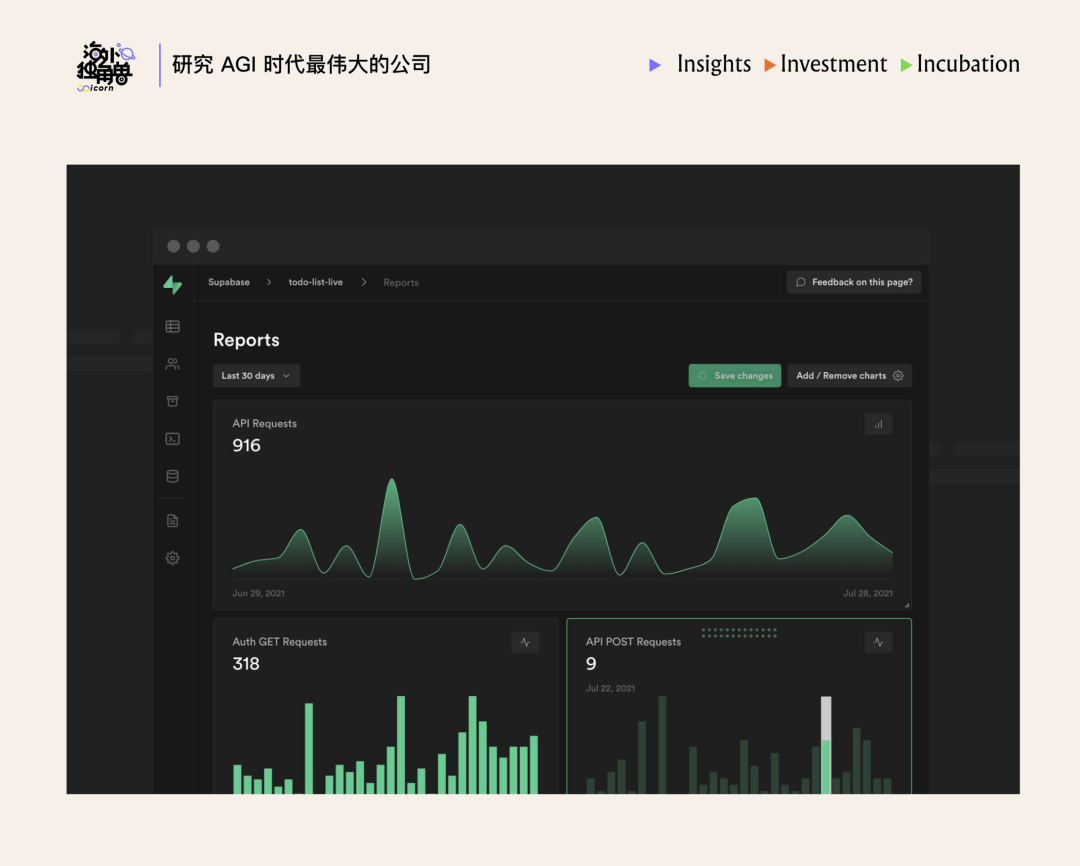The width and height of the screenshot is (1080, 866).
Task: Click the Insights label in header
Action: (714, 64)
